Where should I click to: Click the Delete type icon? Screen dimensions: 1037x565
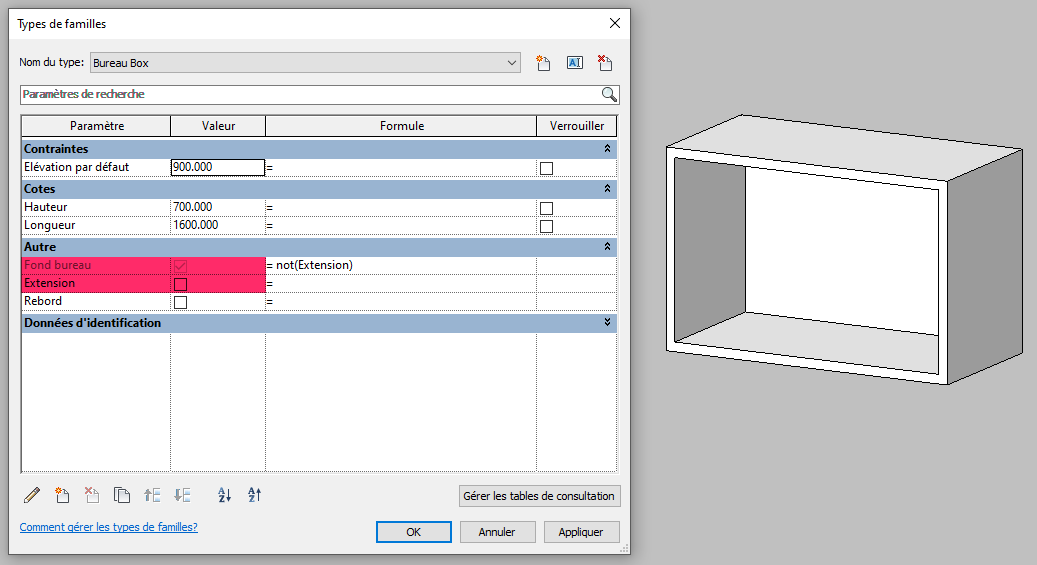click(604, 63)
